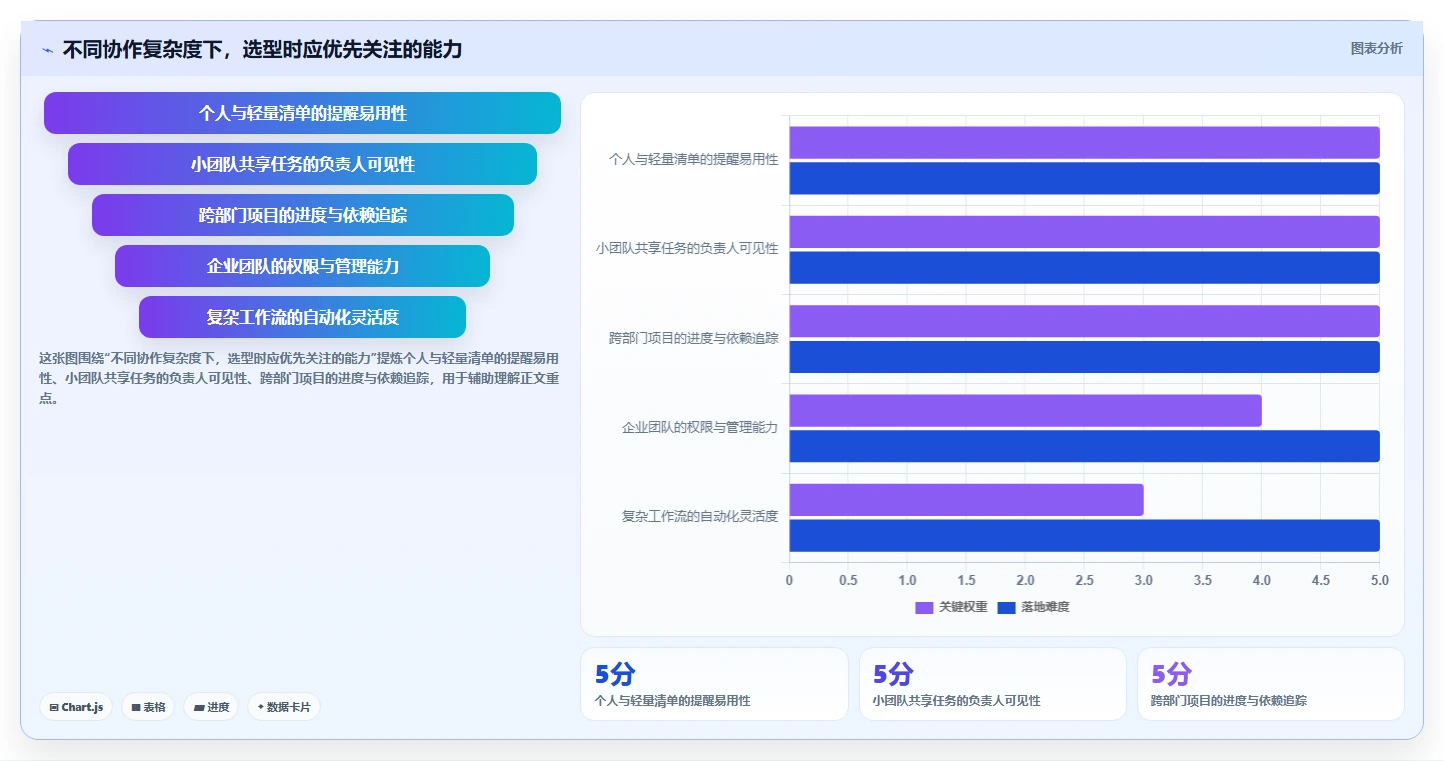Select funnel stage 跨部门项目的进度与依赖追踪
The image size is (1444, 761).
302,215
